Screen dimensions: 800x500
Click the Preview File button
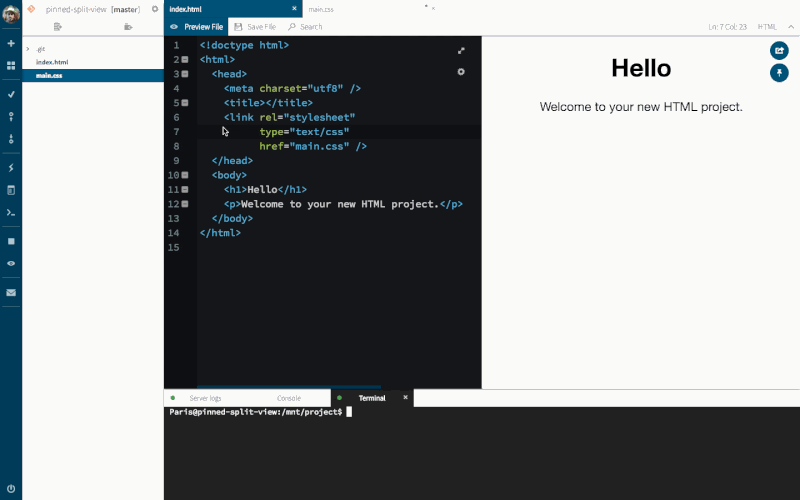pos(196,27)
